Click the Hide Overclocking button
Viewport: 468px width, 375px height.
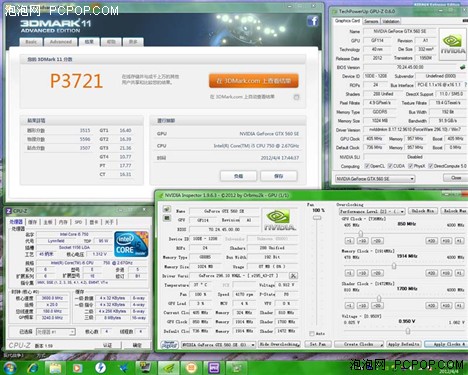(x=279, y=344)
